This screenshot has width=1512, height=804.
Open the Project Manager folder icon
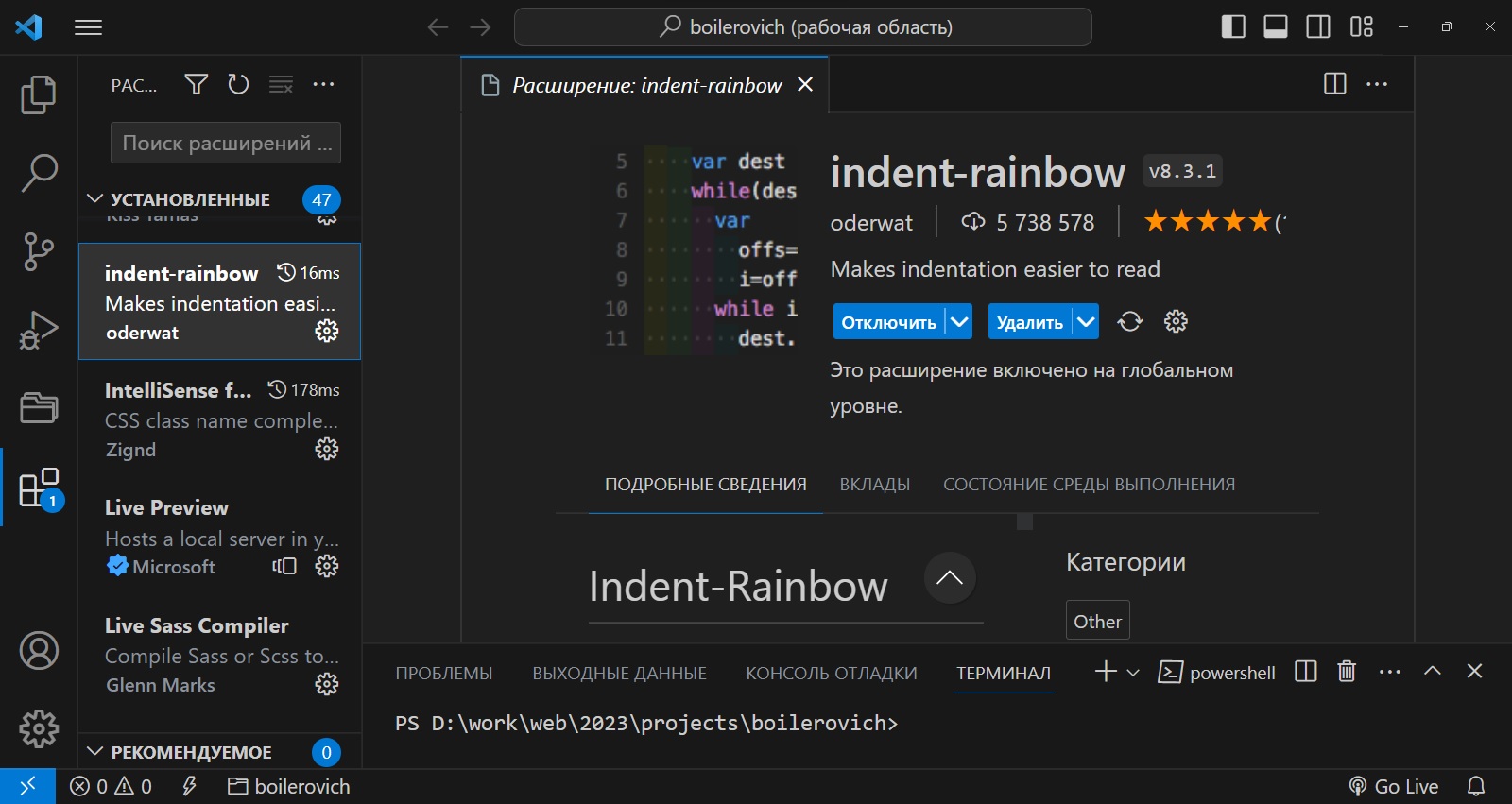(39, 407)
